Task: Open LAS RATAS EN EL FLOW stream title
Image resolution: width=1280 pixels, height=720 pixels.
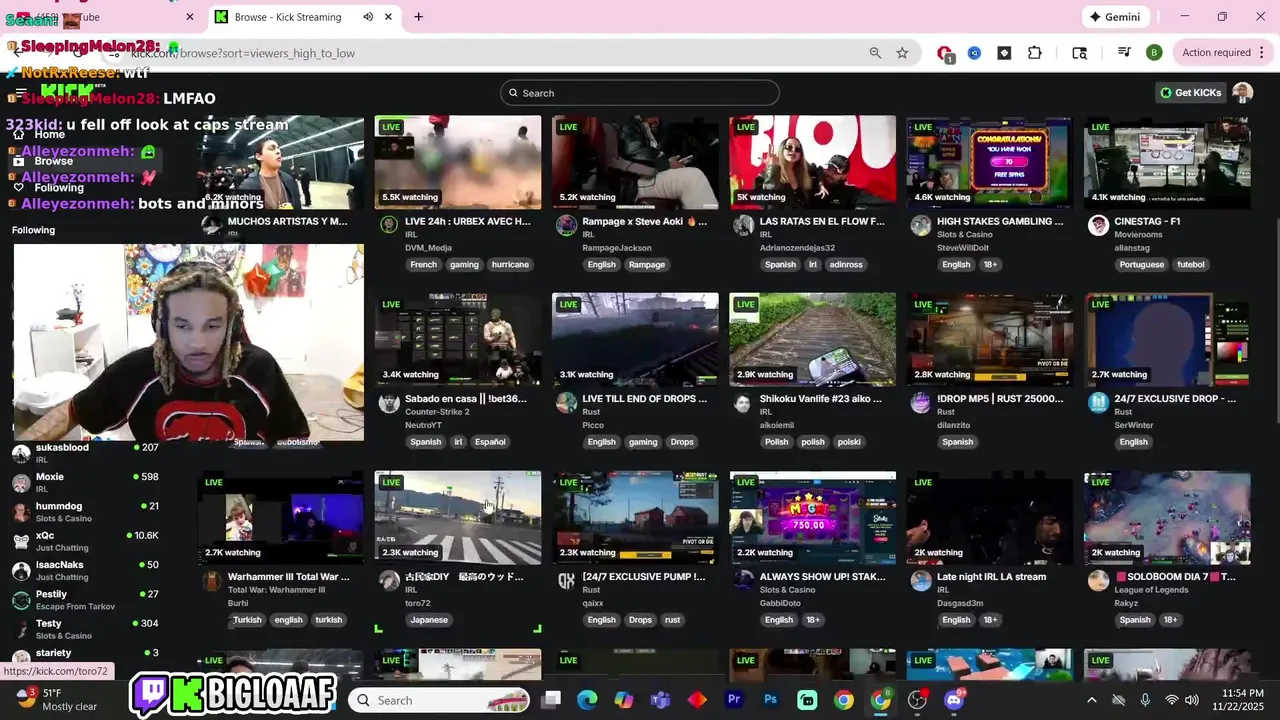Action: pos(822,221)
